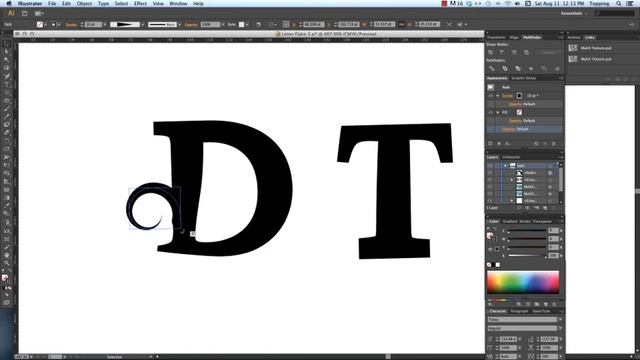Switch to Graphic Styles tab

(524, 78)
